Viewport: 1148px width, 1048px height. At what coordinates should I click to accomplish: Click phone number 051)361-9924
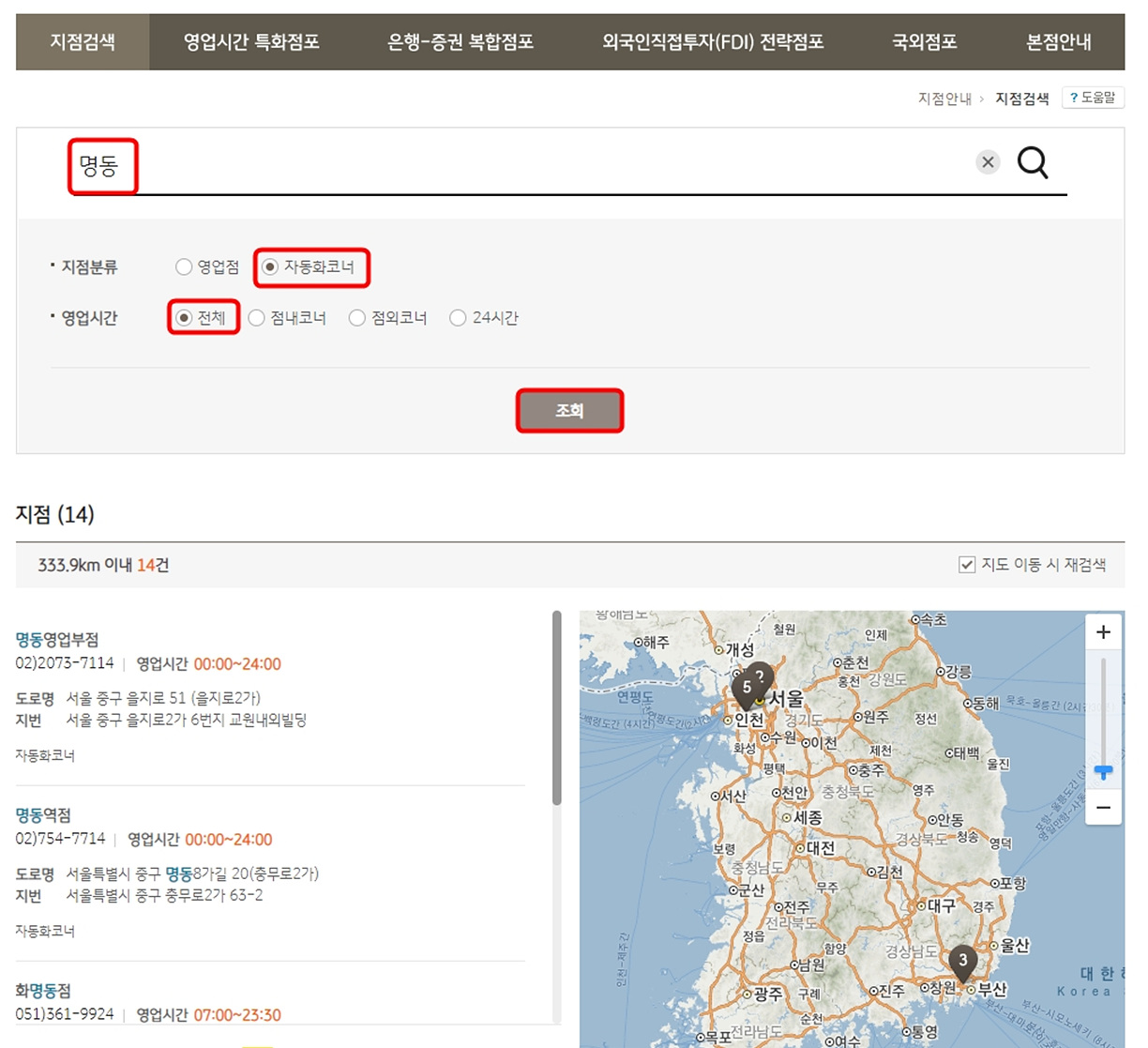[x=65, y=1014]
